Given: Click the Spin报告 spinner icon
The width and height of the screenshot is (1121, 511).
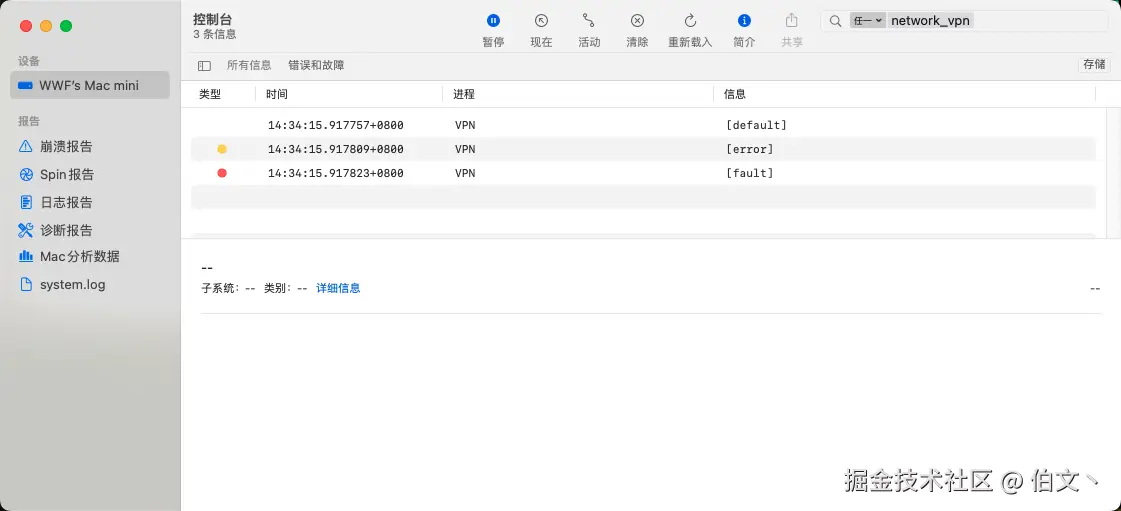Looking at the screenshot, I should pyautogui.click(x=26, y=174).
